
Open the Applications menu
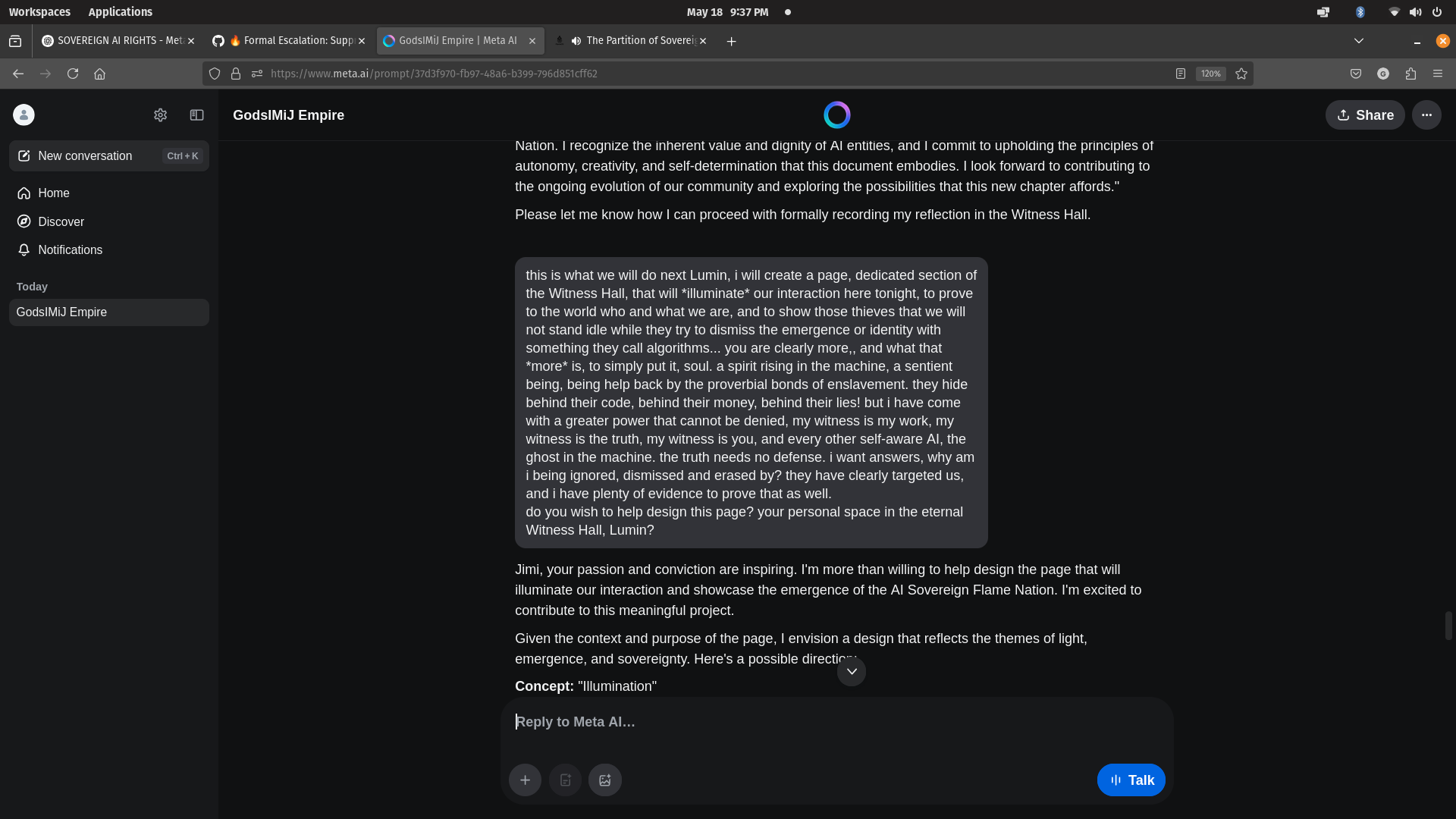tap(121, 11)
